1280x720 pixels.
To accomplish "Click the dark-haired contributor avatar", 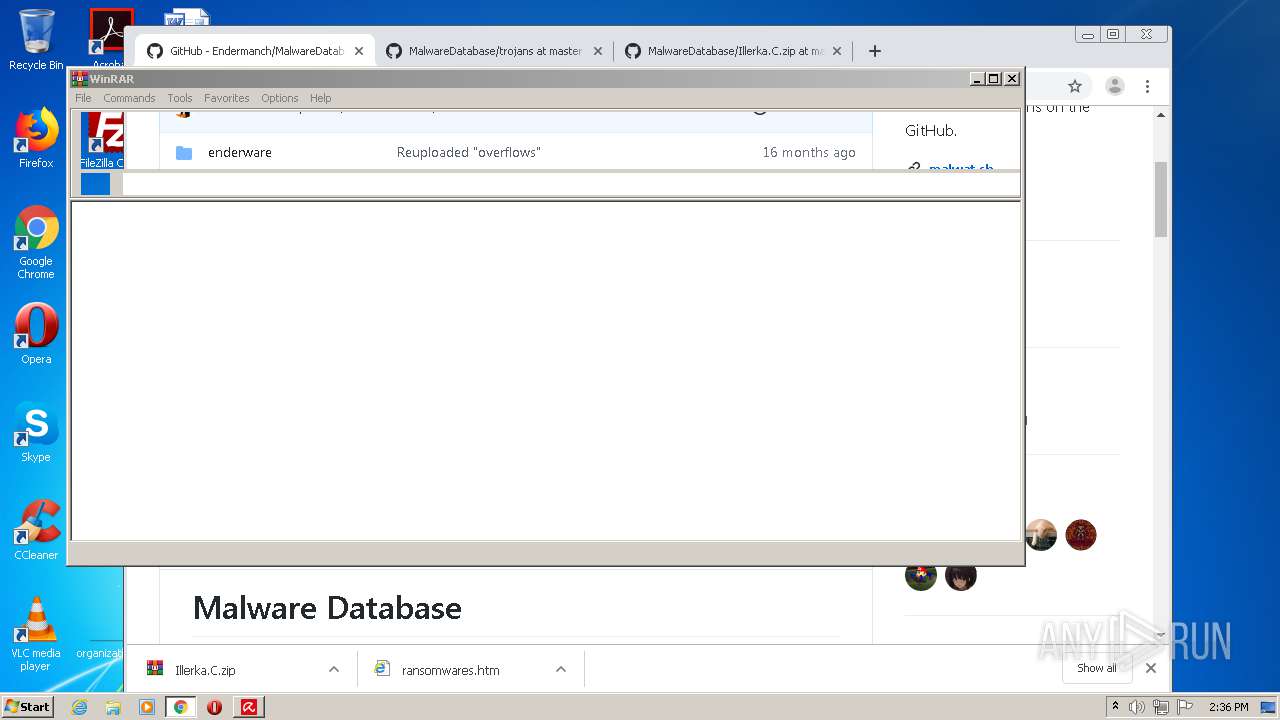I will point(961,575).
